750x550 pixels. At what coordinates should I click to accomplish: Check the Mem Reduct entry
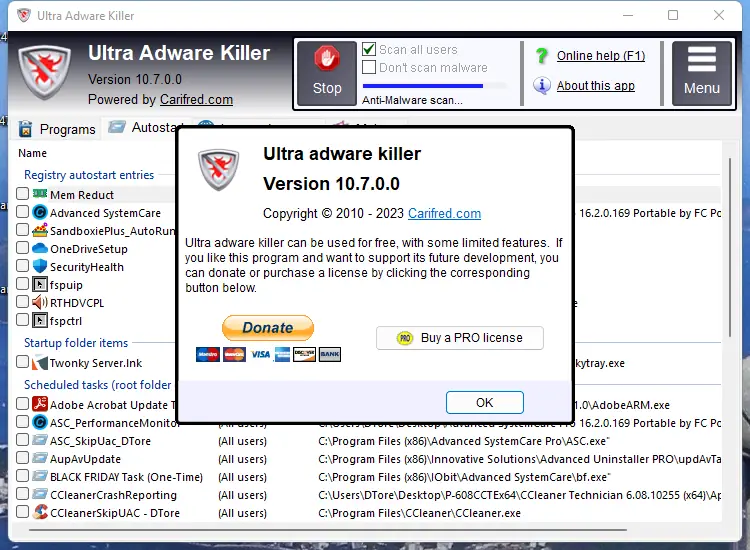[x=22, y=194]
